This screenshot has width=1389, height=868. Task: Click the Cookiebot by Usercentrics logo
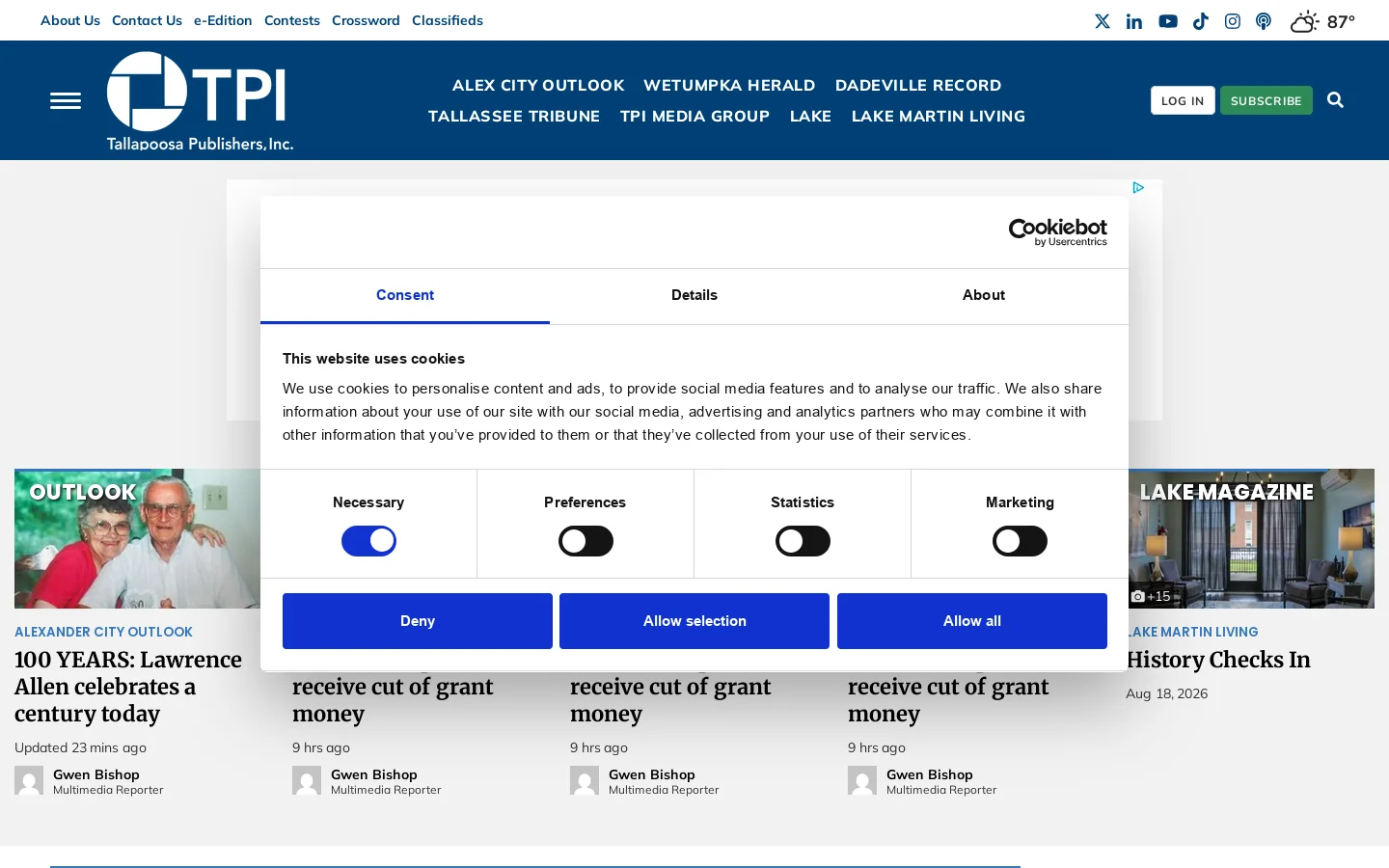point(1058,232)
